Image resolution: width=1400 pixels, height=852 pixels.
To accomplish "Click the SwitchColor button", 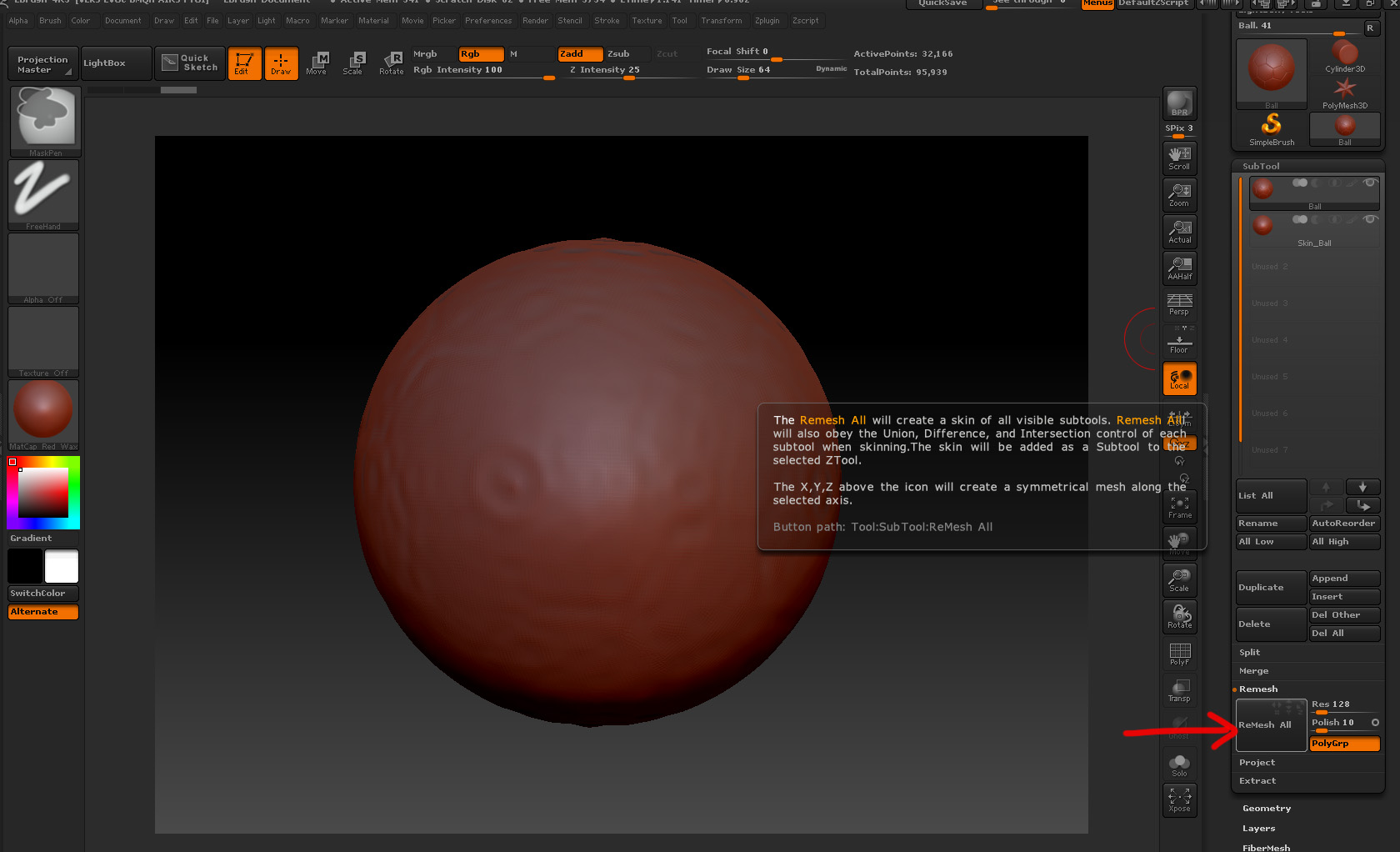I will [43, 594].
